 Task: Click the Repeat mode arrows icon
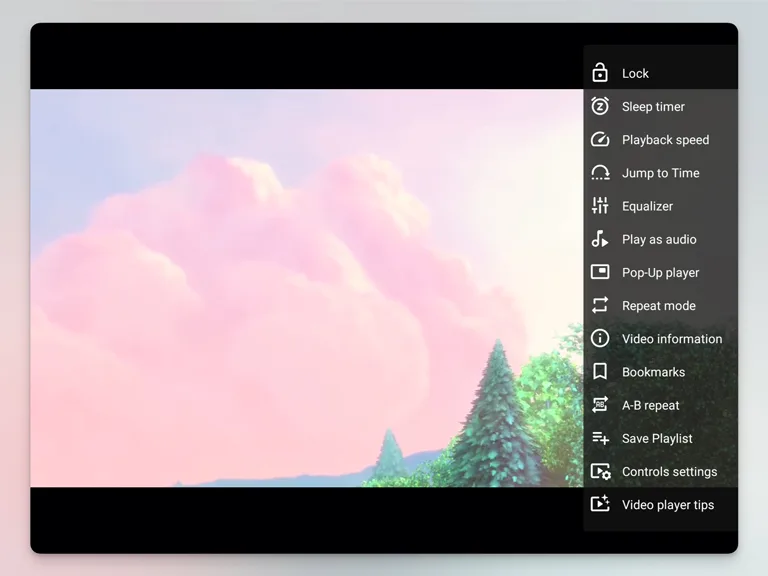pyautogui.click(x=600, y=305)
